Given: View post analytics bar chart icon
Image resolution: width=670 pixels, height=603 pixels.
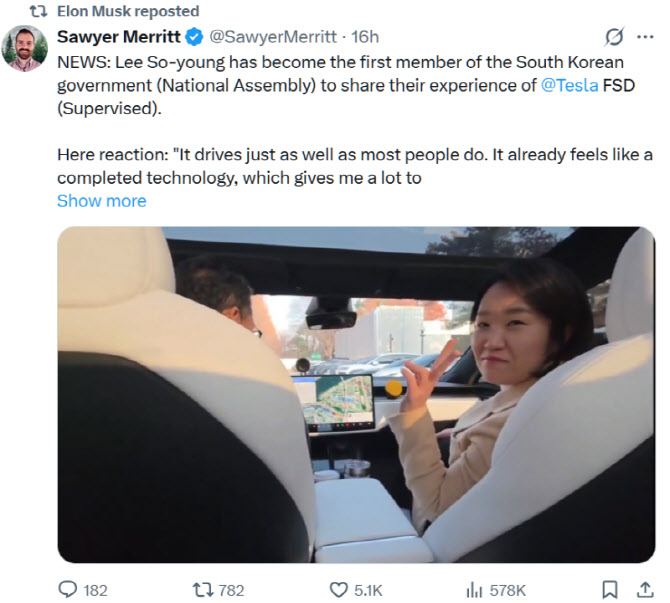Looking at the screenshot, I should coord(476,589).
